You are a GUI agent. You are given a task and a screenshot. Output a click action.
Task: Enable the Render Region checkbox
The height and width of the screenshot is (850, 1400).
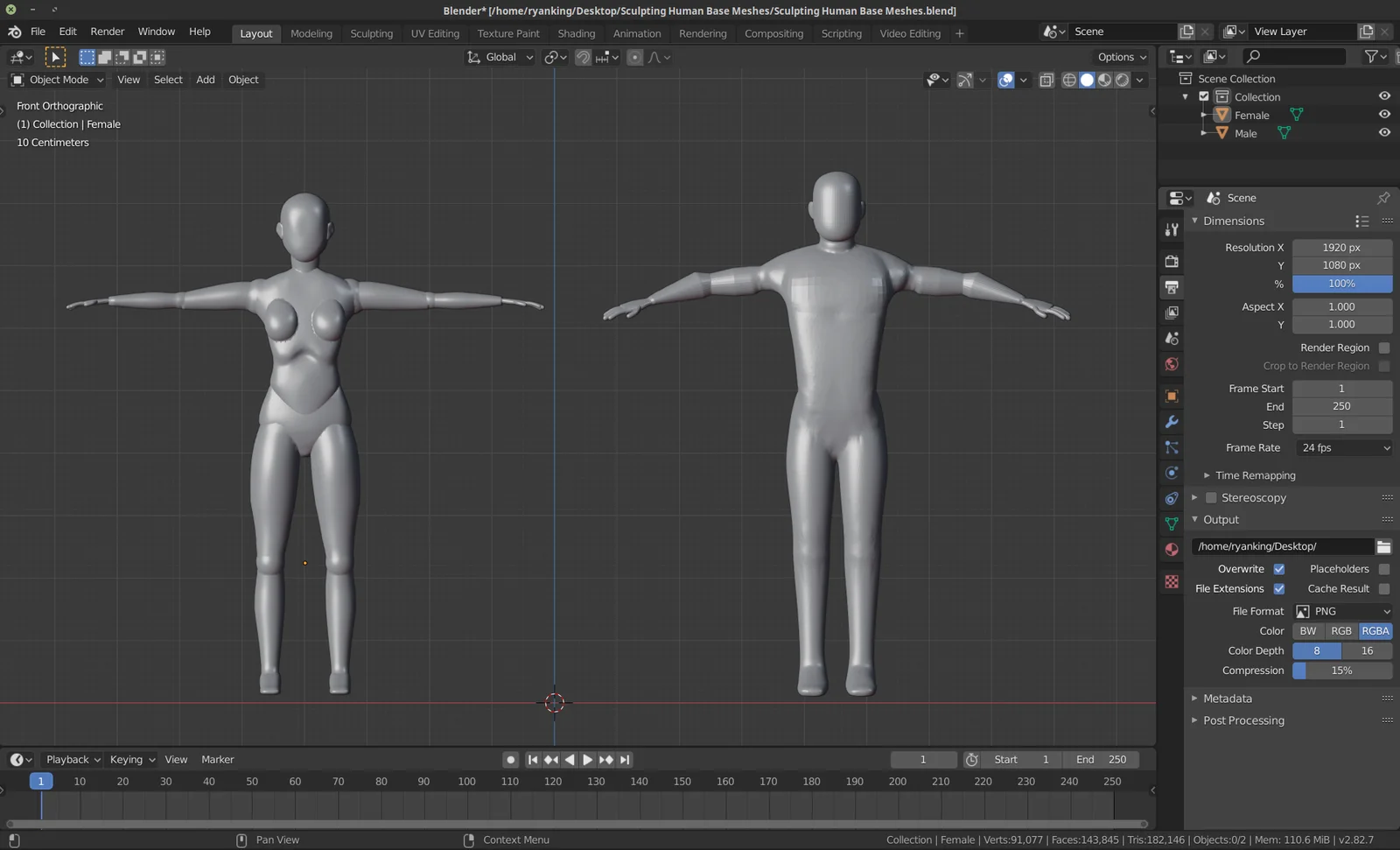[x=1383, y=348]
